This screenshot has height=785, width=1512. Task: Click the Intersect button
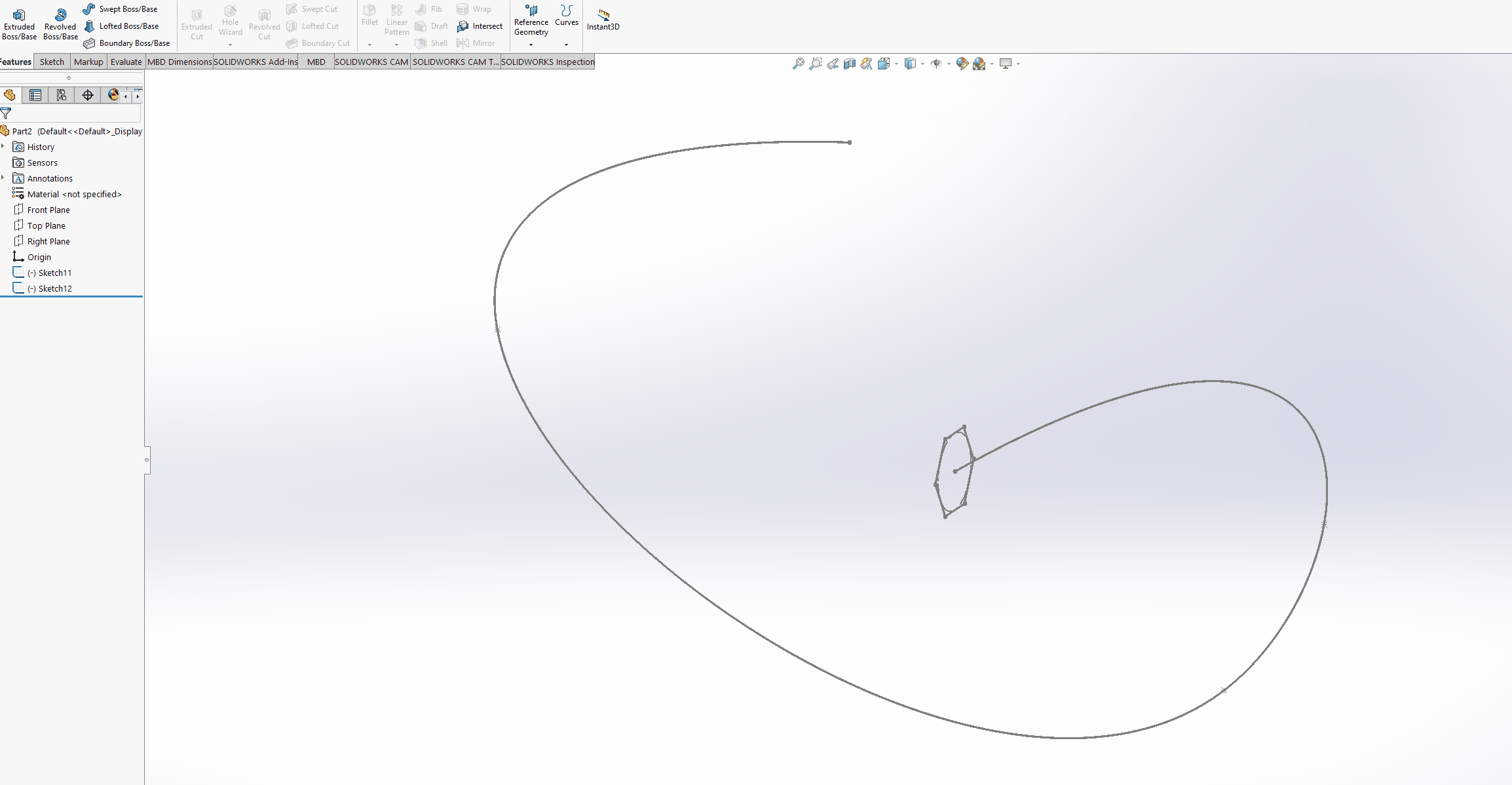(480, 26)
